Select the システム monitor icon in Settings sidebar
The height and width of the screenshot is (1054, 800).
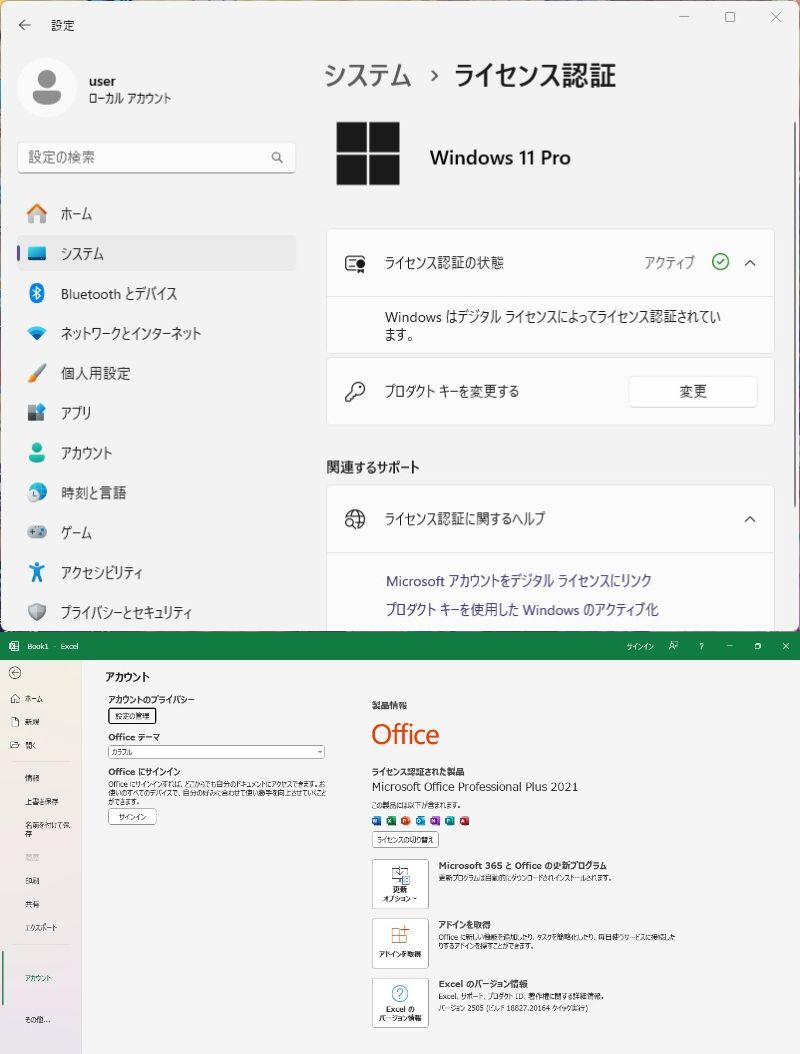point(37,253)
